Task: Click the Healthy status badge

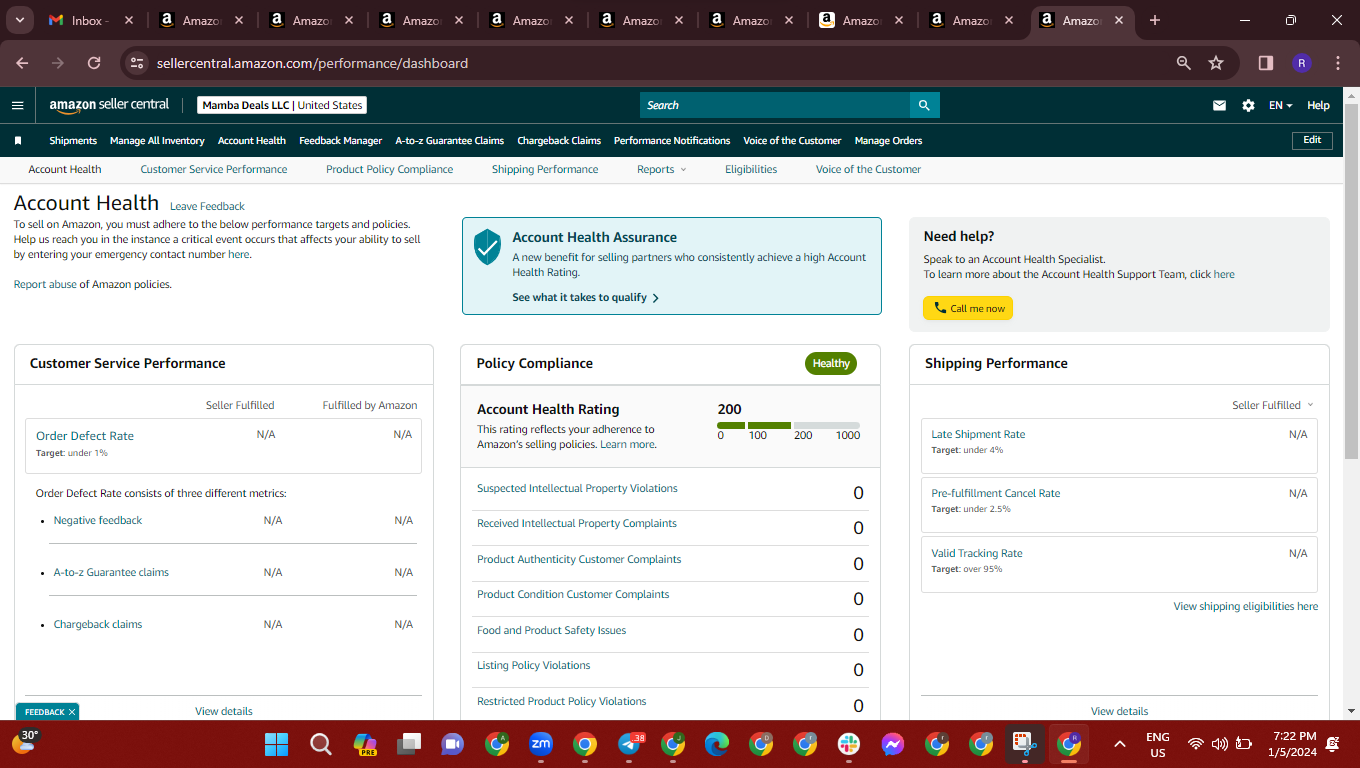Action: 831,364
